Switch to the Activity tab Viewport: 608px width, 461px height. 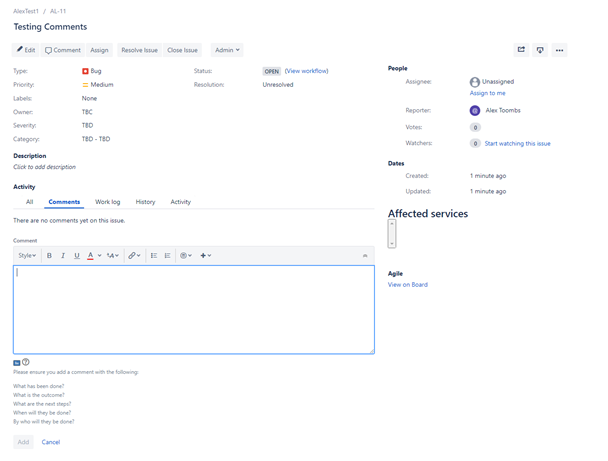pyautogui.click(x=181, y=202)
